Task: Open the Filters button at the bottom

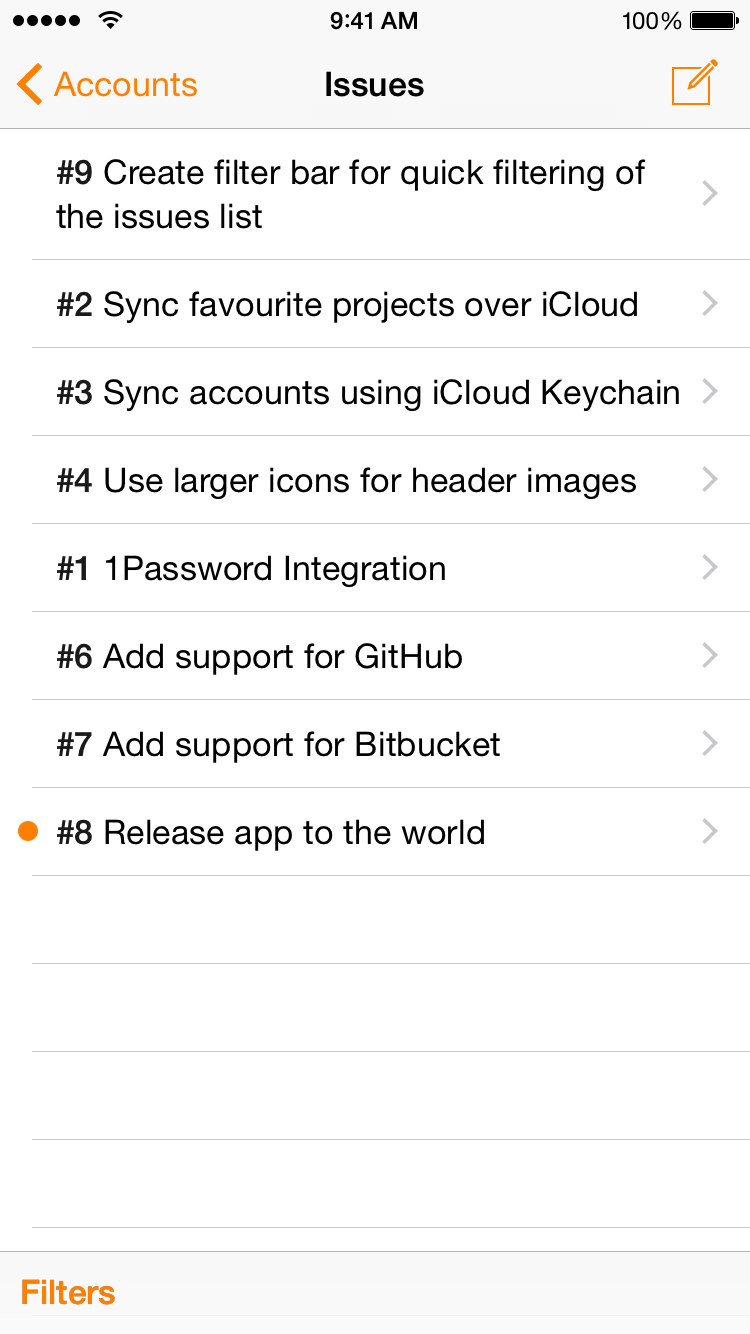Action: coord(68,1292)
